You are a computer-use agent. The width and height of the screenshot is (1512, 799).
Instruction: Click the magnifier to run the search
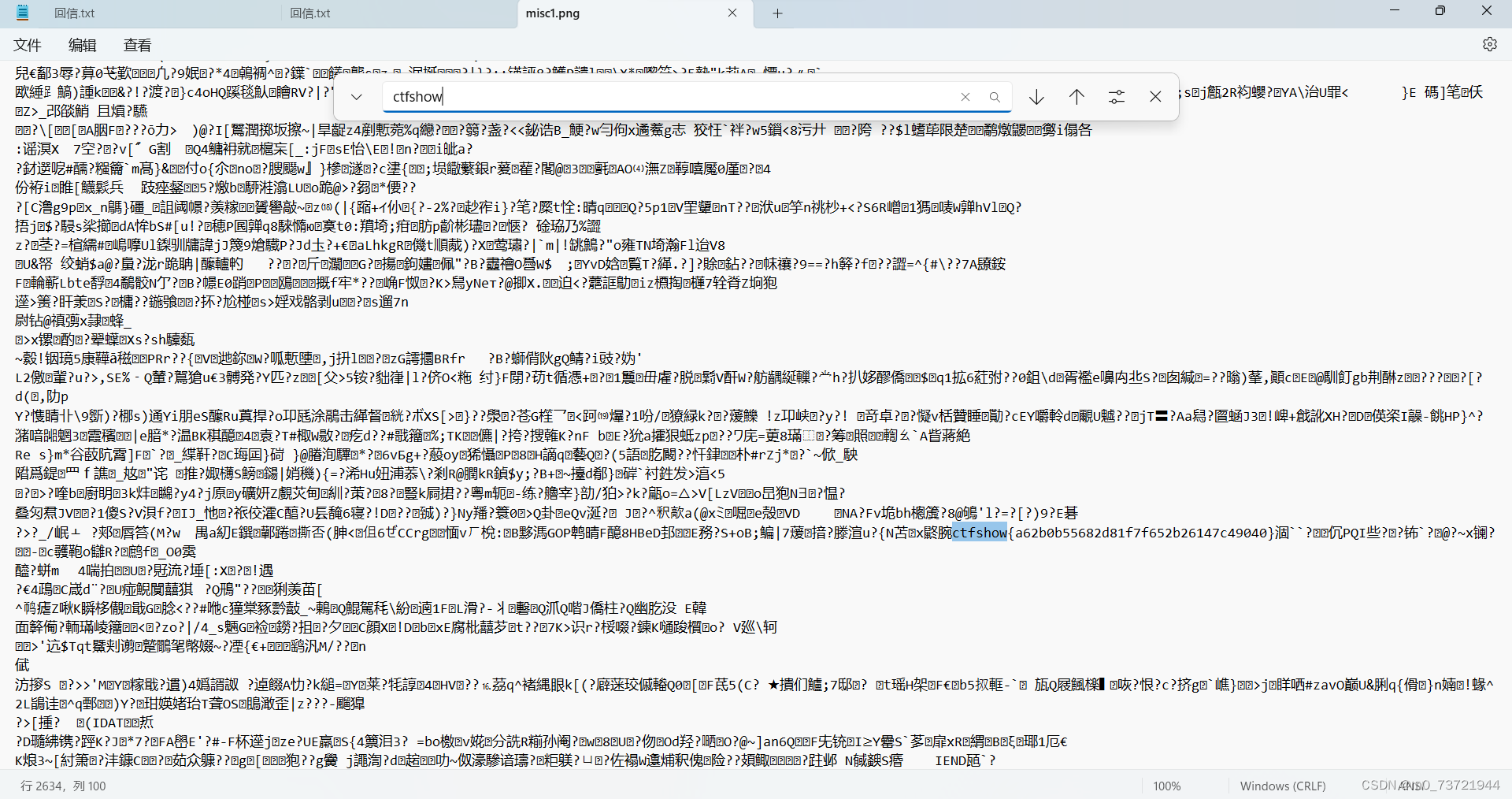995,96
